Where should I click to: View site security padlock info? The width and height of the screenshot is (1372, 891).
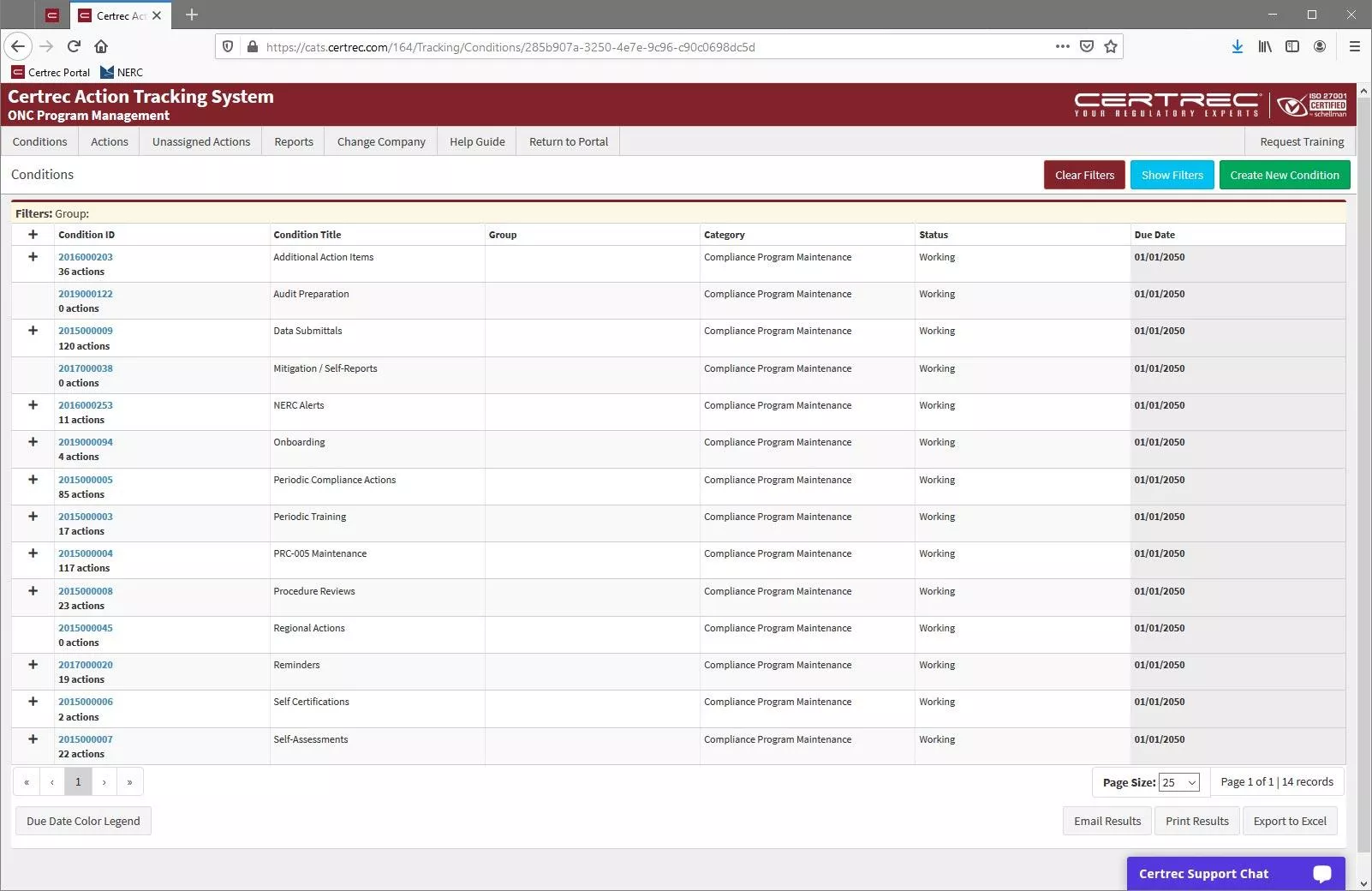coord(252,47)
